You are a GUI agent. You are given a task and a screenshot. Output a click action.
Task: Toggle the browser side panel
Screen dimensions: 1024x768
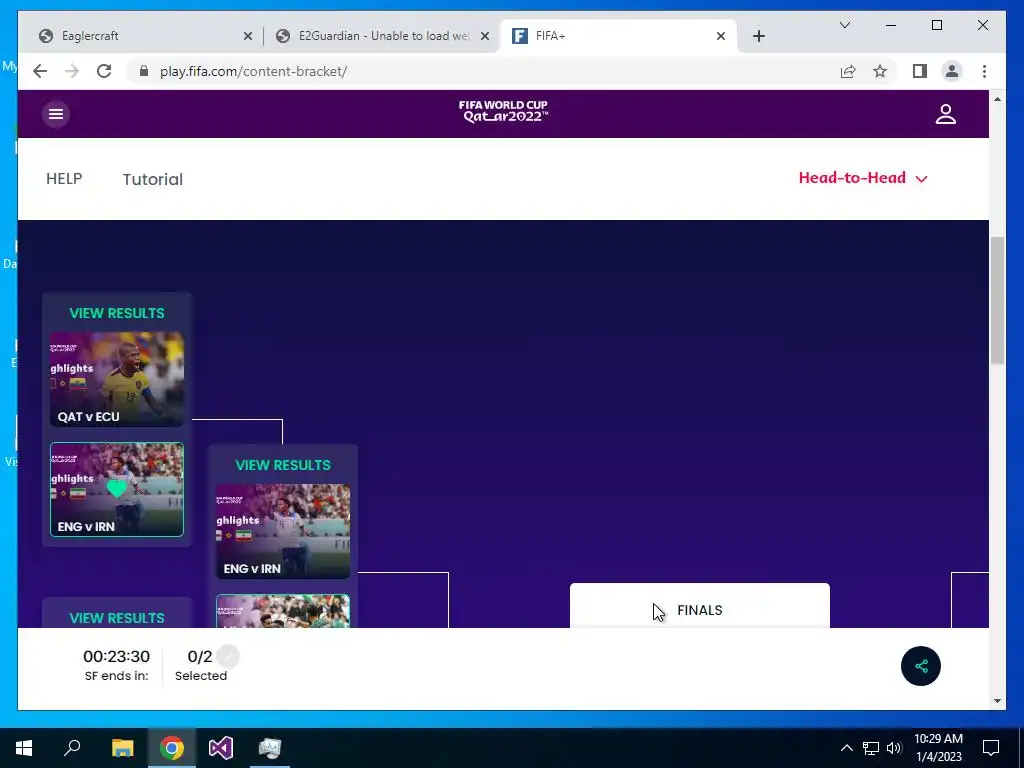coord(920,71)
